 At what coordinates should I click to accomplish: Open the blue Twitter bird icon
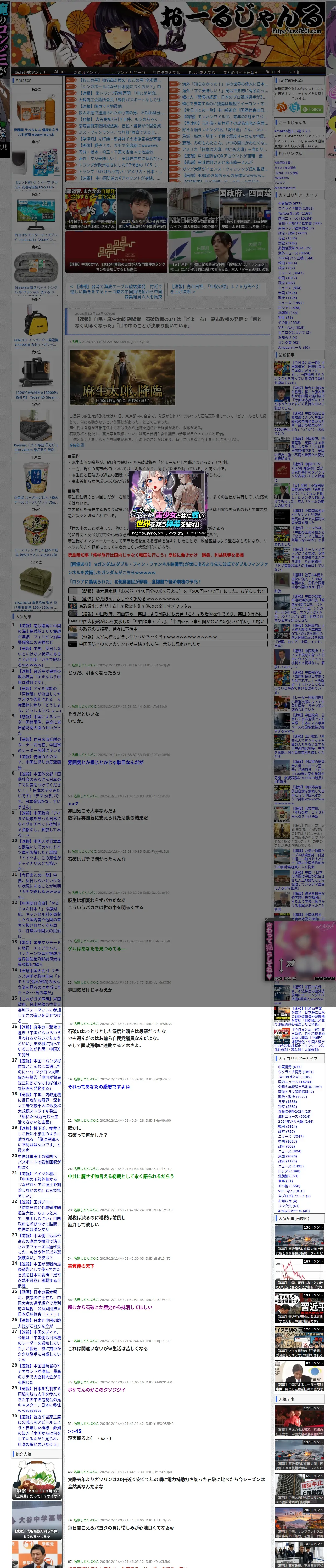(x=295, y=107)
